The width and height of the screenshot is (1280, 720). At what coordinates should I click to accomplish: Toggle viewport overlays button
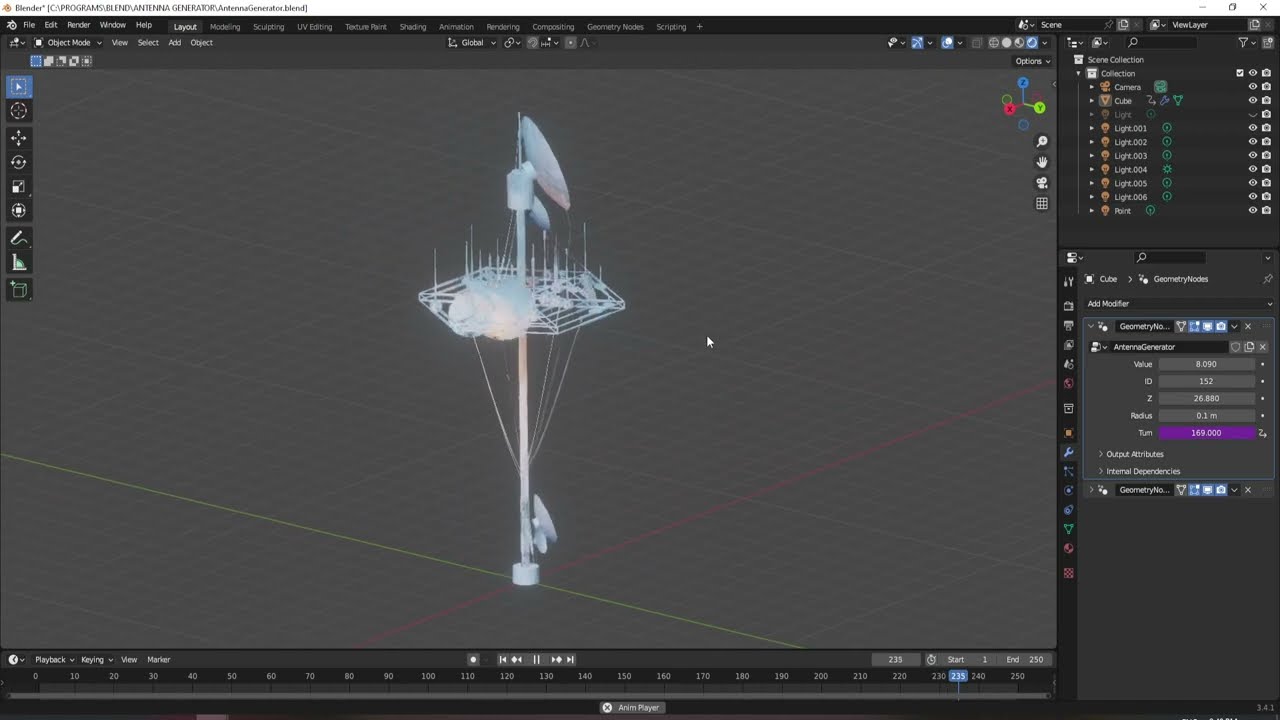pos(947,43)
